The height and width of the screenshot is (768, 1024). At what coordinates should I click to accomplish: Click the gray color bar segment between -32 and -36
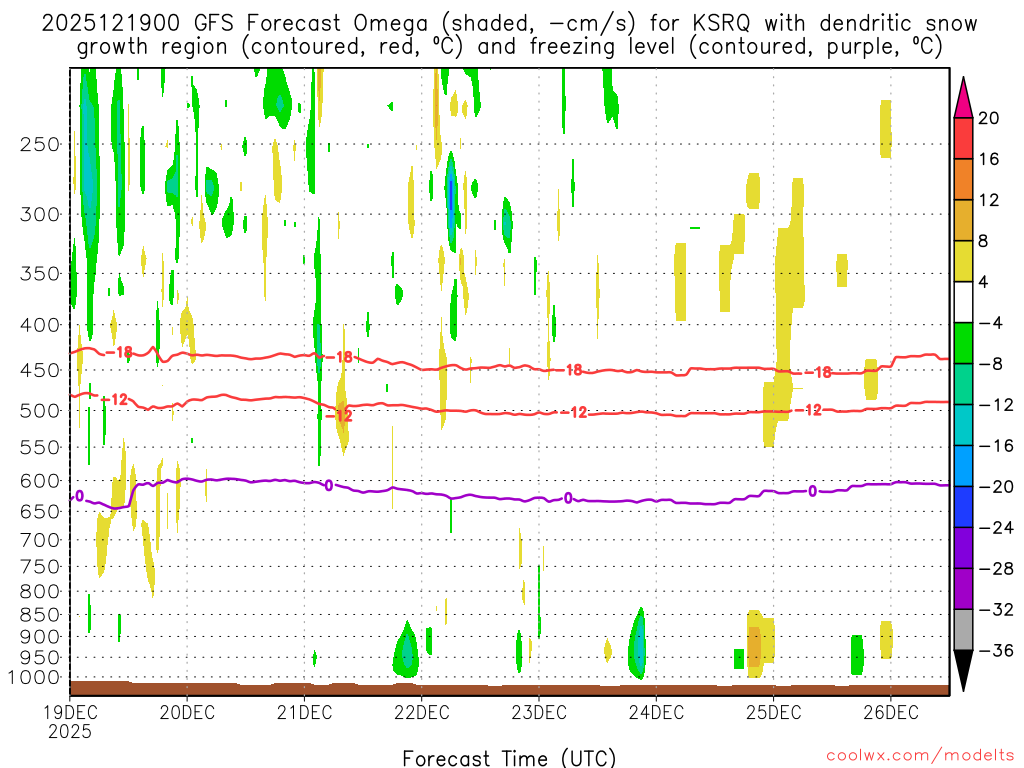pos(963,630)
